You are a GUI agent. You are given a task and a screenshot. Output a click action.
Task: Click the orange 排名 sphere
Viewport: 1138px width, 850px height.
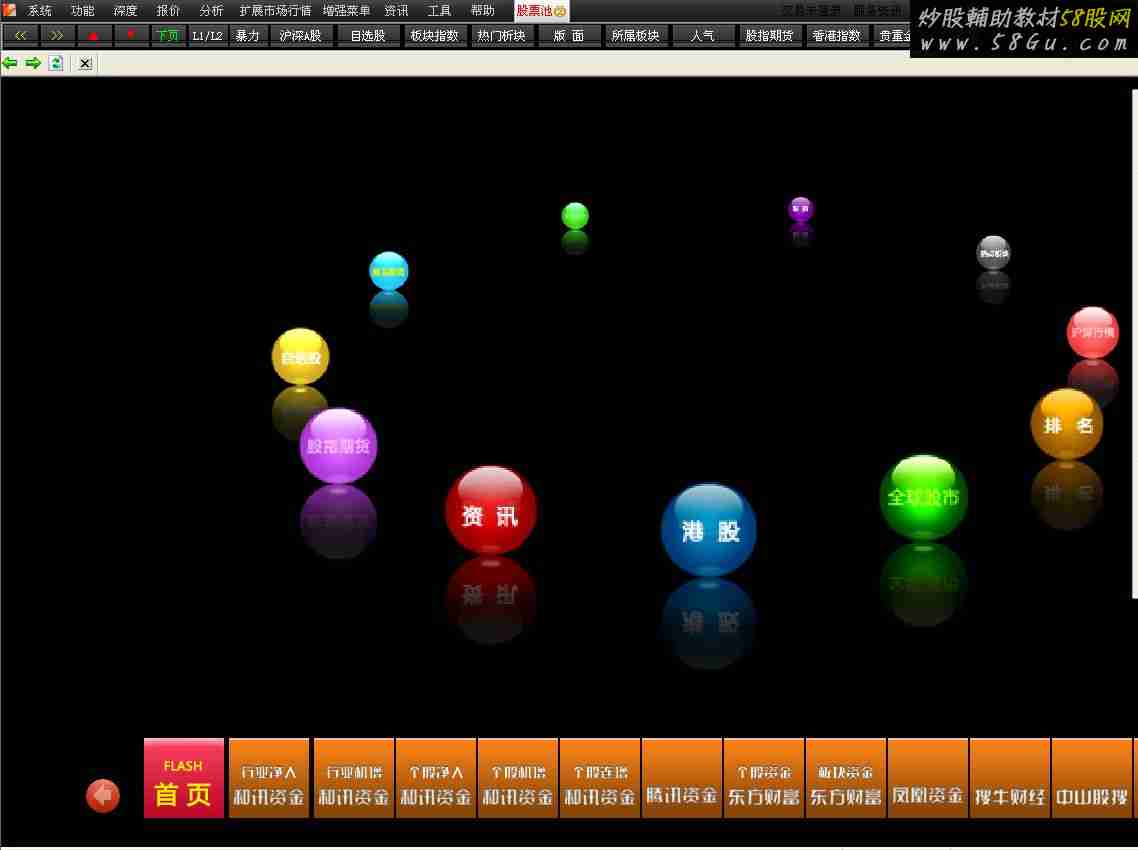(1067, 425)
